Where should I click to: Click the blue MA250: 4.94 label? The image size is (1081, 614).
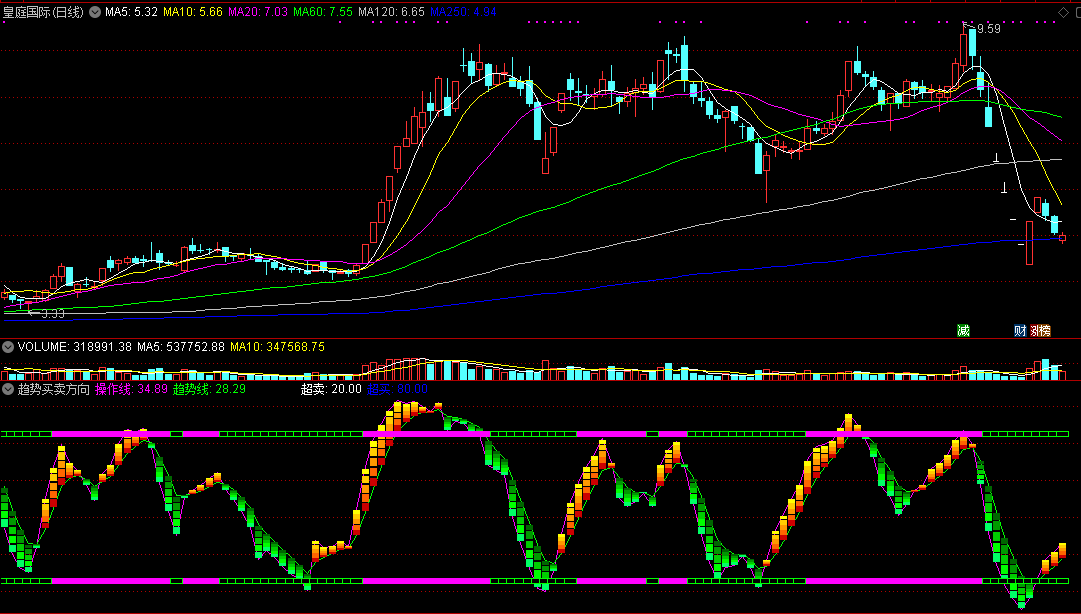463,12
